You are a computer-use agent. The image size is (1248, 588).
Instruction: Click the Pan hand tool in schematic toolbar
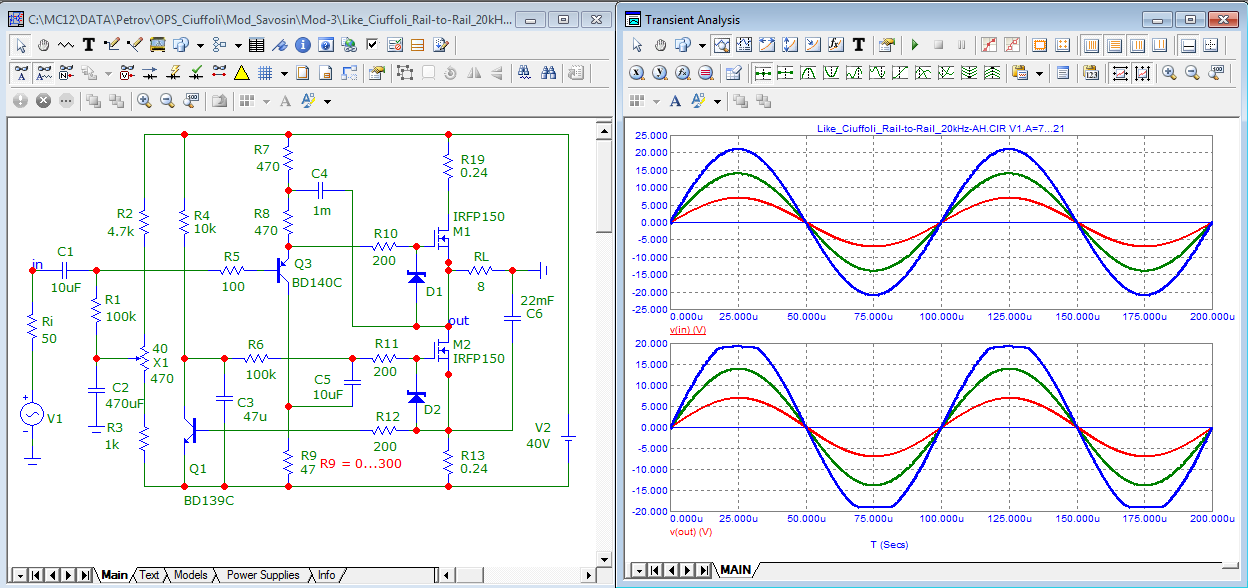click(44, 44)
